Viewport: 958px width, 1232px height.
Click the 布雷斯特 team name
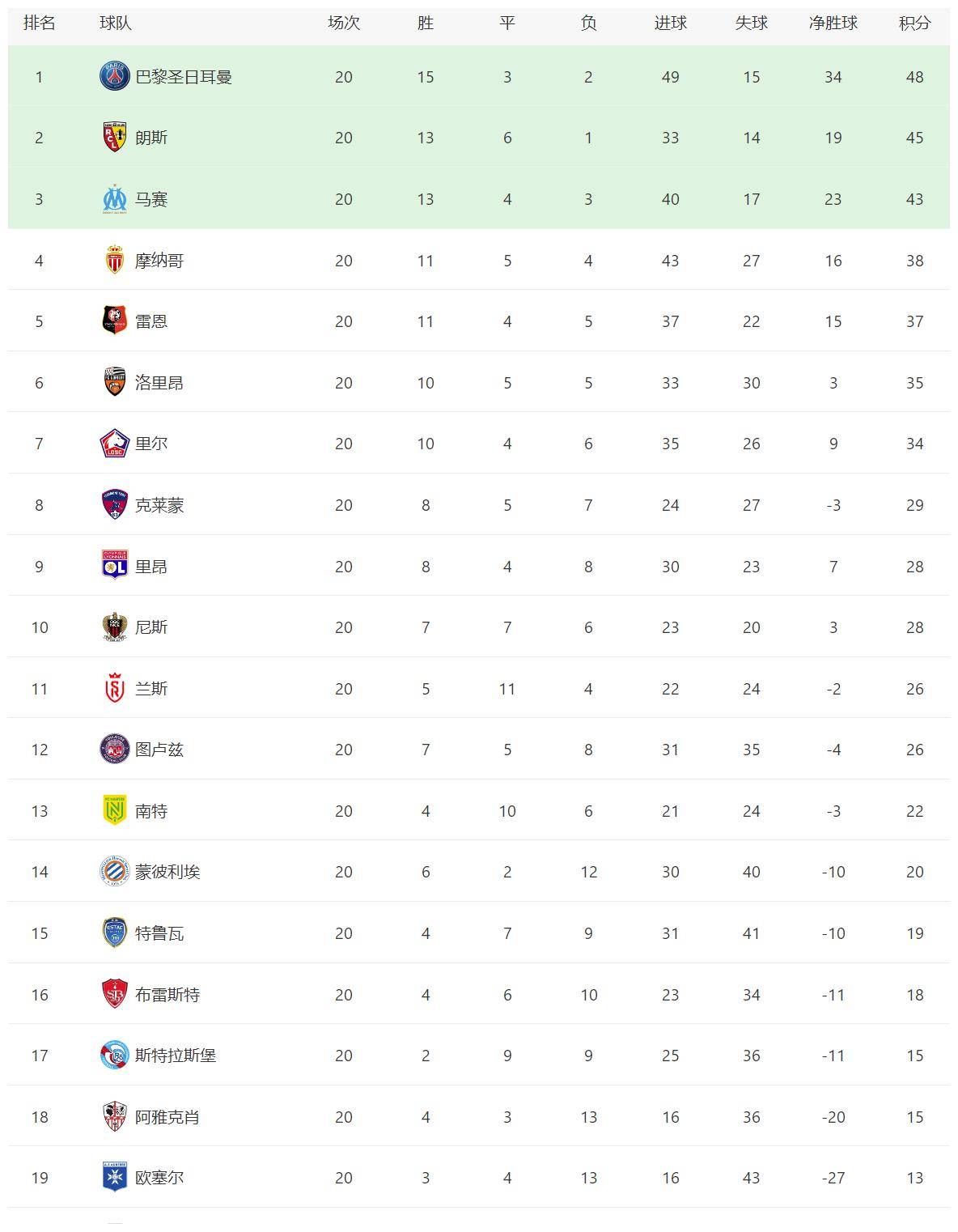coord(167,995)
